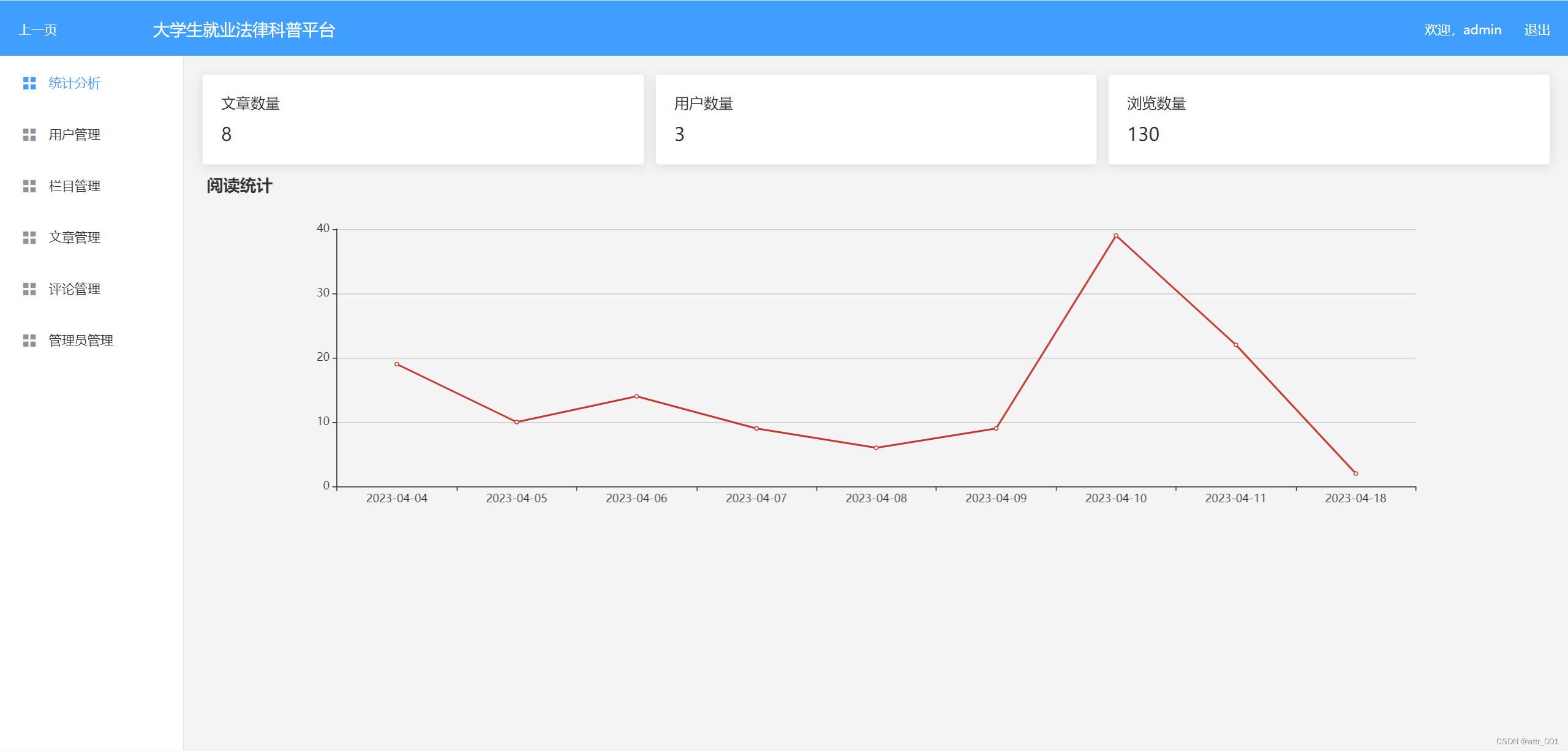Click the chart data point for 2023-04-18

[x=1355, y=474]
